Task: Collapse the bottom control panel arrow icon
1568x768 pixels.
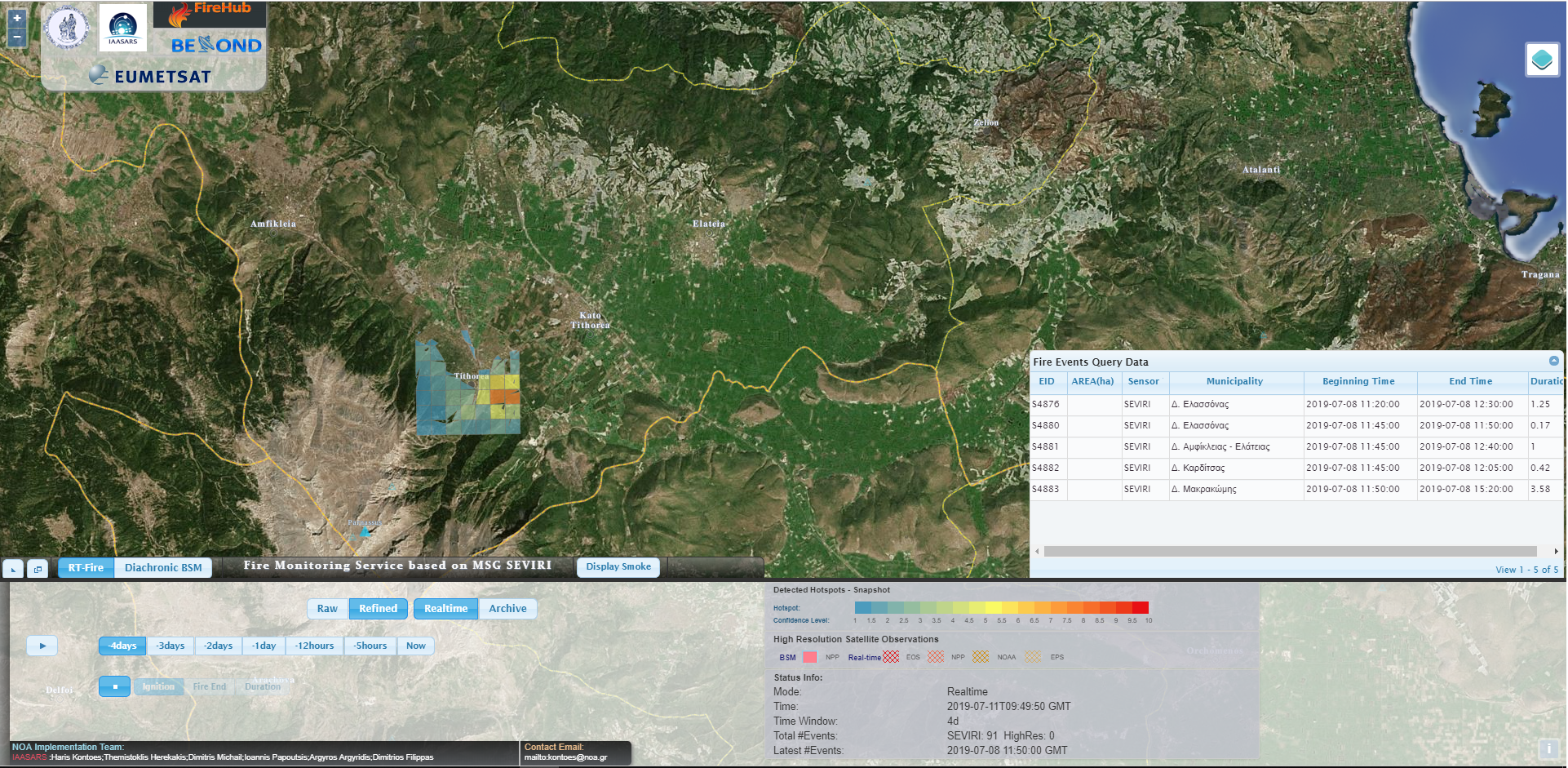Action: click(x=13, y=569)
